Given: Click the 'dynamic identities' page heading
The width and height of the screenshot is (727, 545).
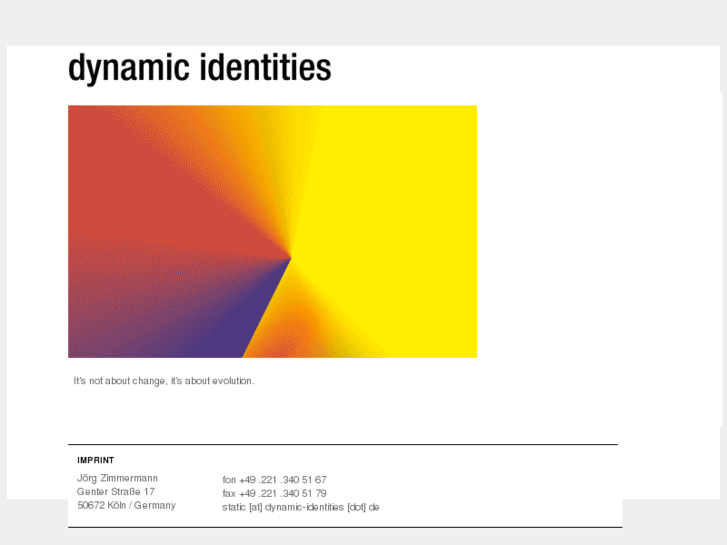Looking at the screenshot, I should [x=200, y=69].
